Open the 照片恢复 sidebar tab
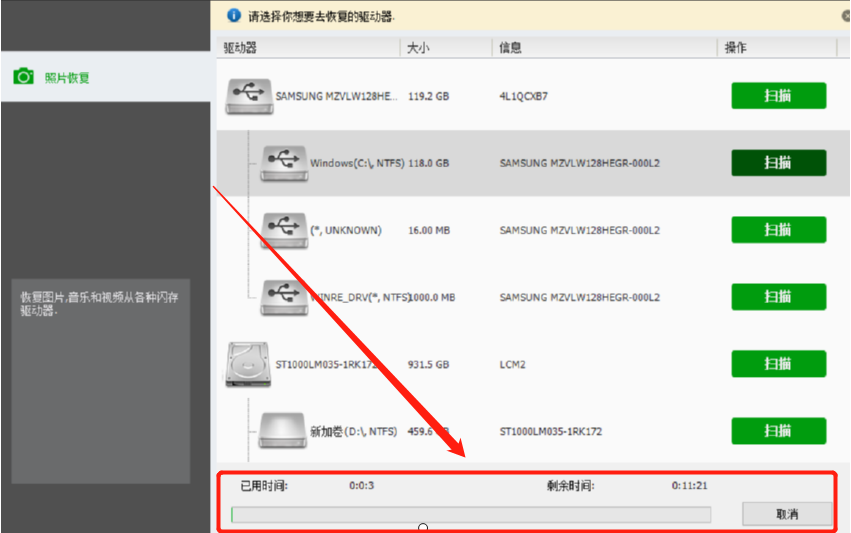This screenshot has height=533, width=851. coord(67,77)
